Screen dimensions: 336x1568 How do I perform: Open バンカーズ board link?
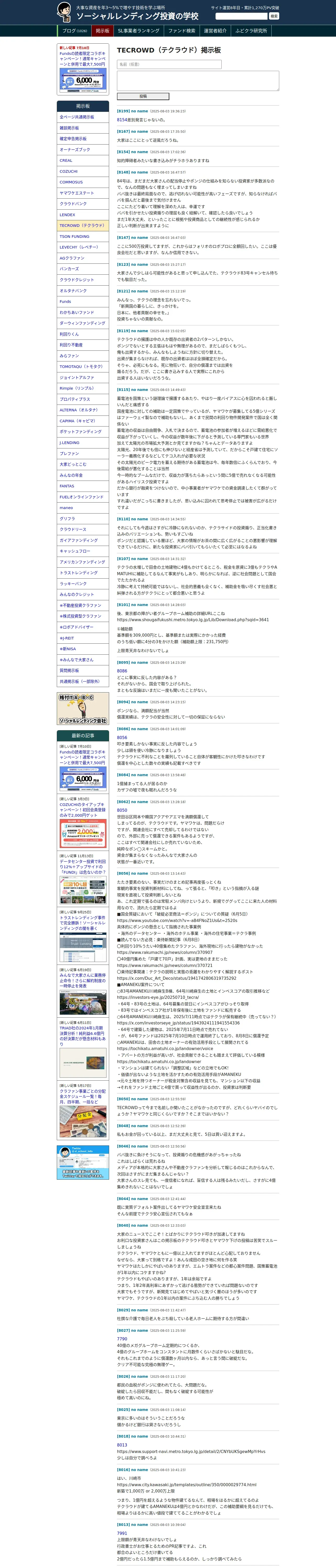(83, 269)
